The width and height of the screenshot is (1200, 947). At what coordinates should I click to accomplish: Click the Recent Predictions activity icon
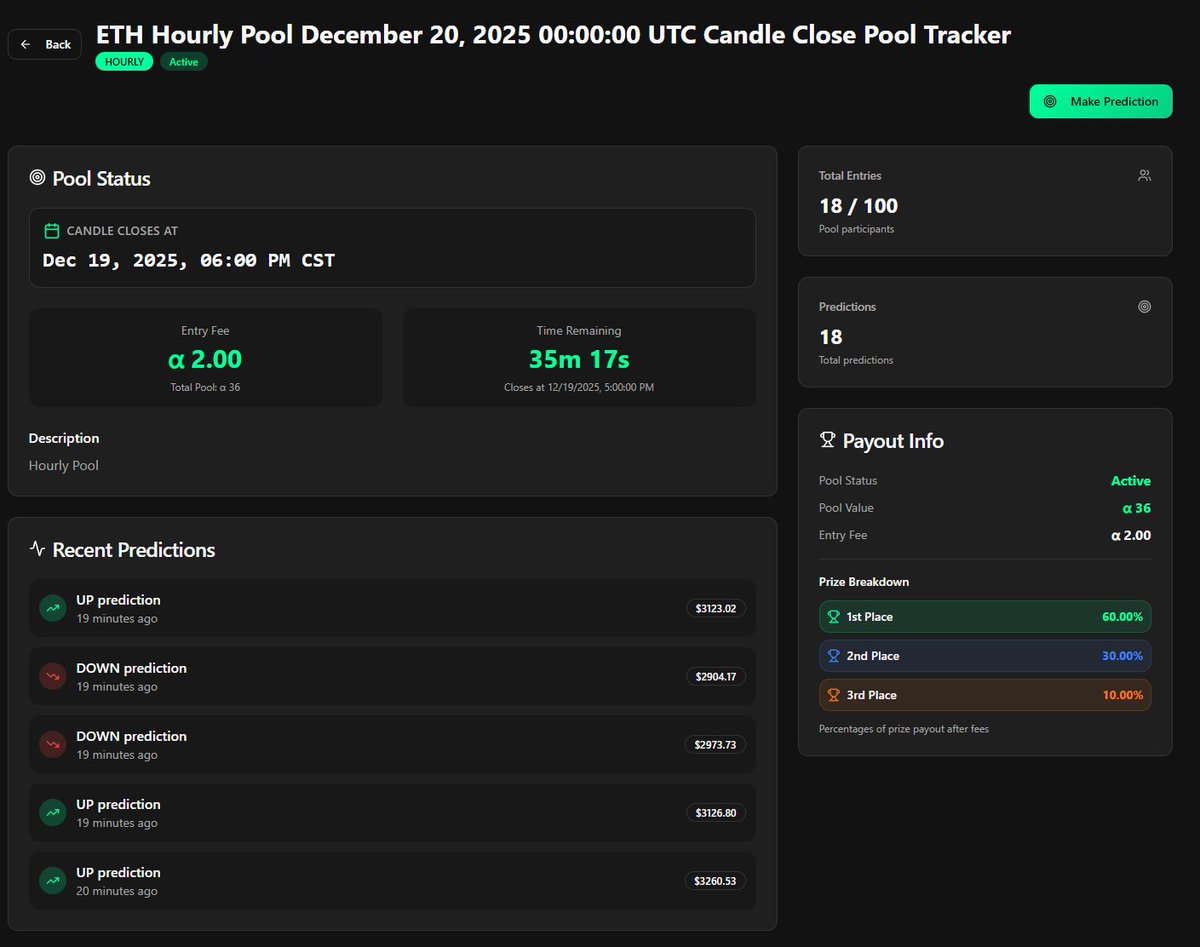37,549
